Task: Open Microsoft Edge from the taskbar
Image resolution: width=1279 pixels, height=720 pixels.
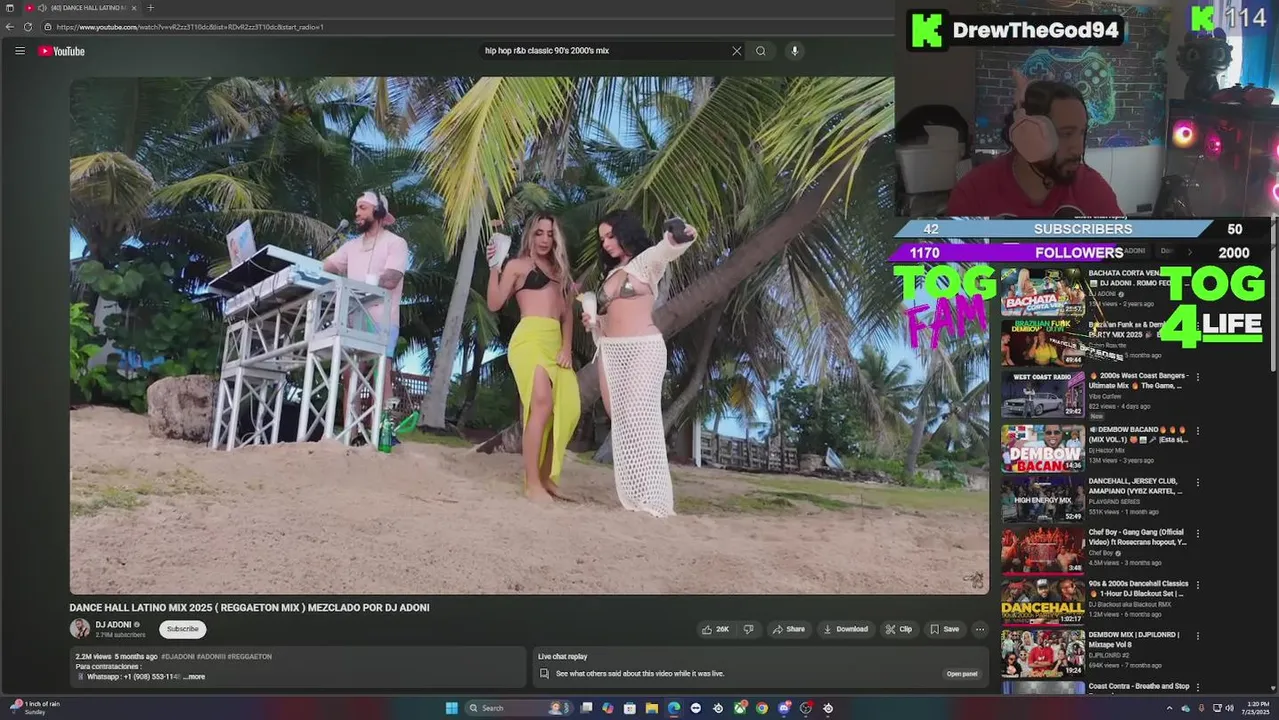Action: click(x=673, y=708)
